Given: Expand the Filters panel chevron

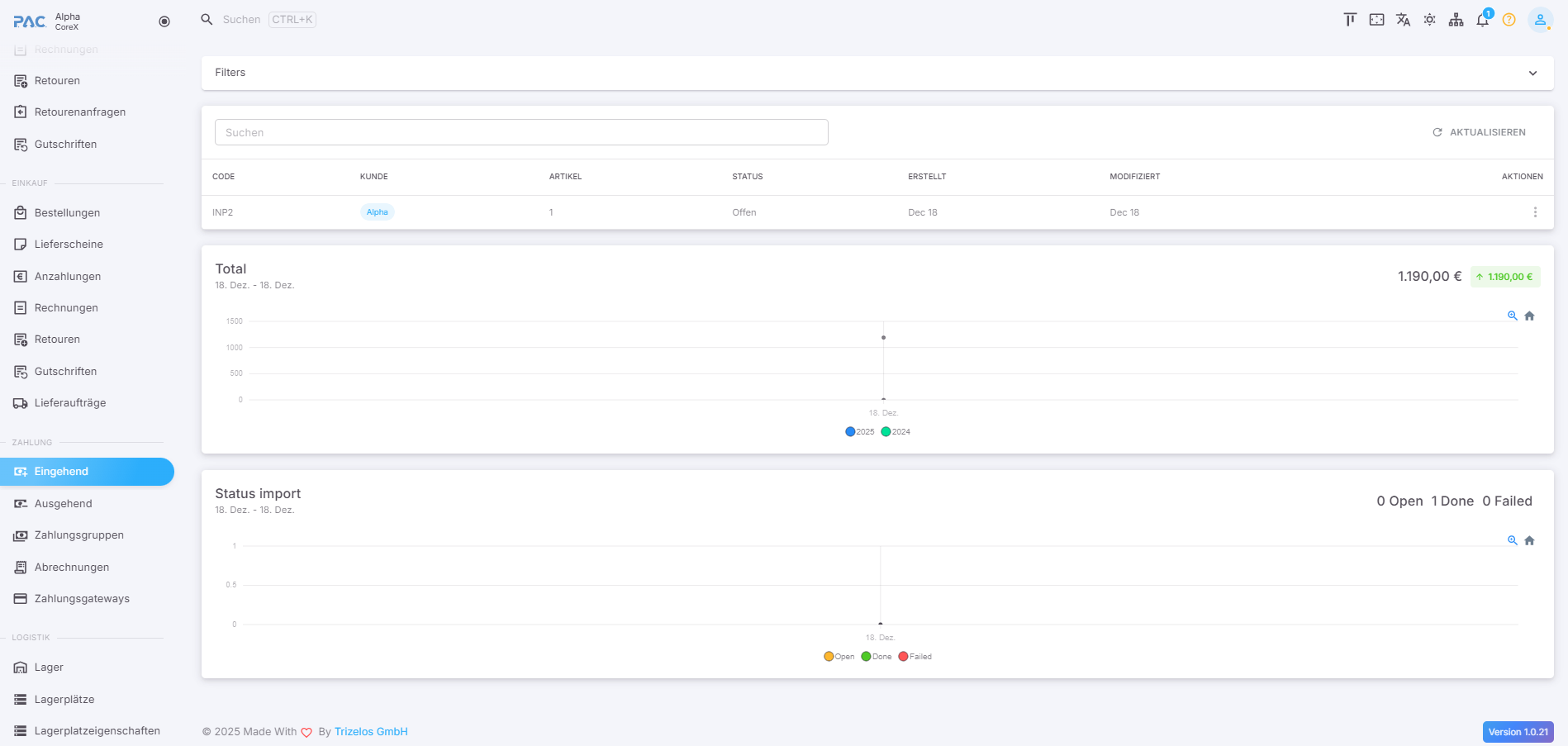Looking at the screenshot, I should point(1532,73).
